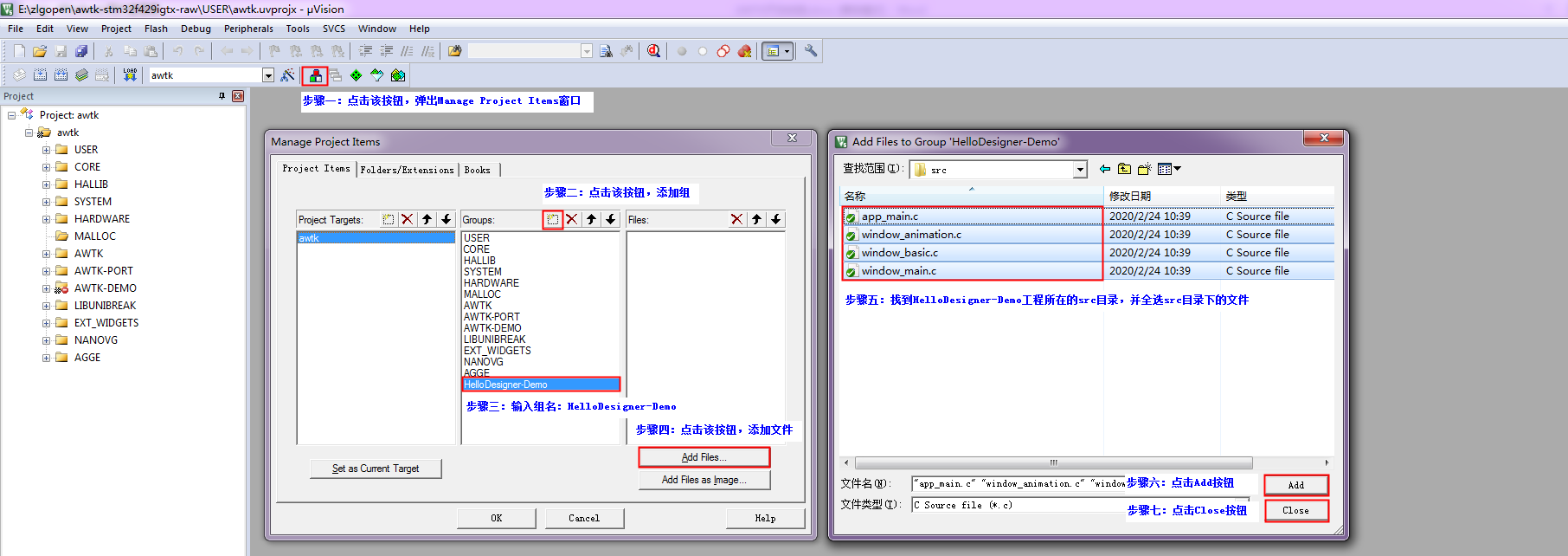
Task: Click the Add button in Add Files dialog
Action: (x=1295, y=485)
